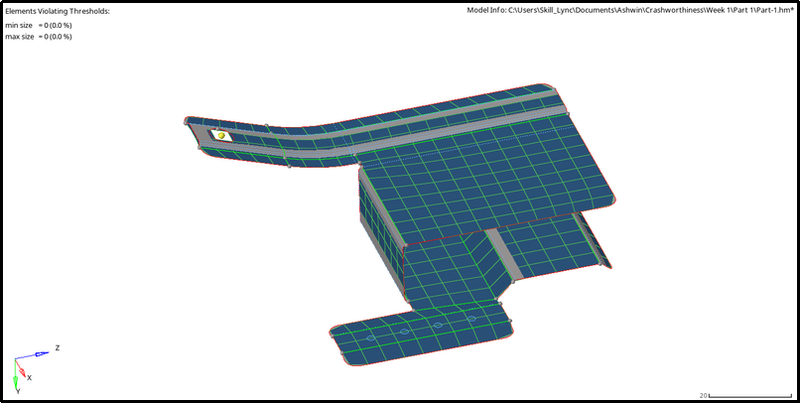800x403 pixels.
Task: Click the min size threshold readout
Action: pos(38,24)
